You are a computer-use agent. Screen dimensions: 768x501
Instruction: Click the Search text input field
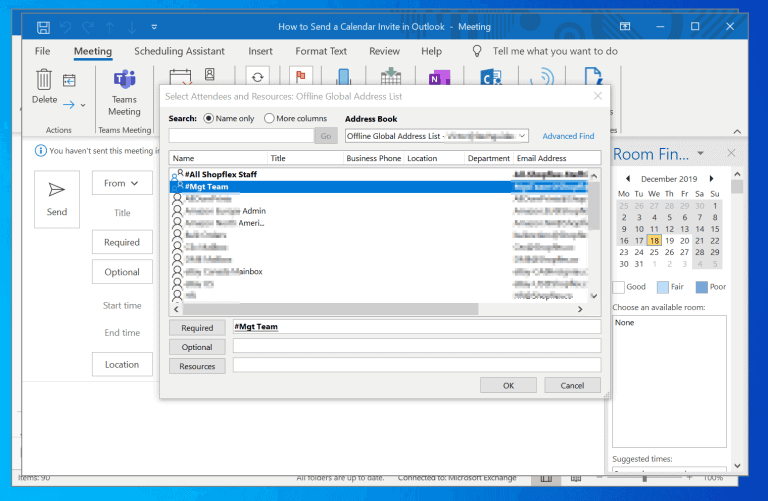click(241, 136)
